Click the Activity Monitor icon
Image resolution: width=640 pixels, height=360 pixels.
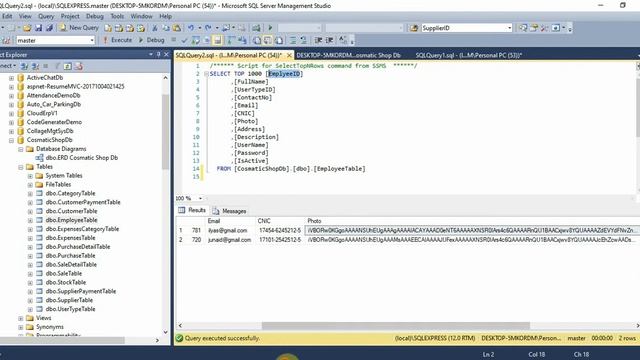pyautogui.click(x=256, y=28)
